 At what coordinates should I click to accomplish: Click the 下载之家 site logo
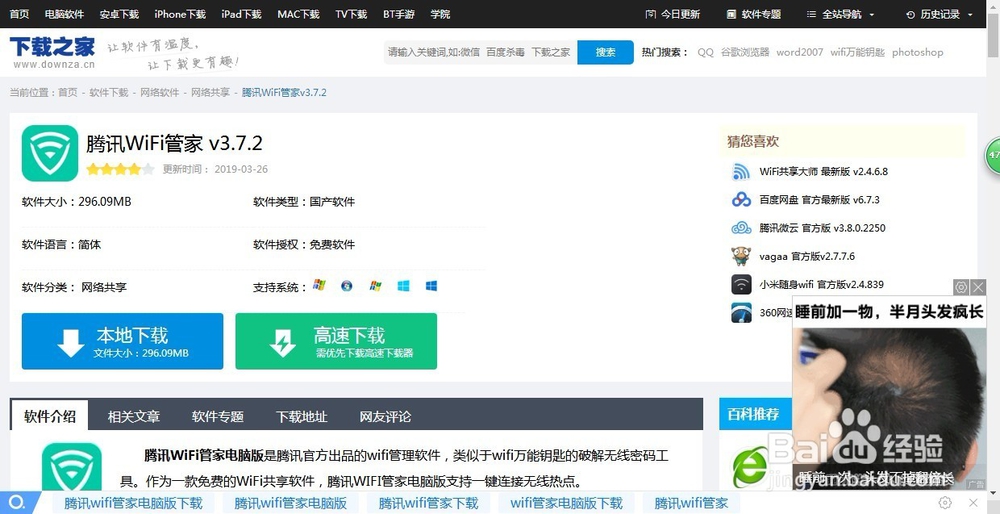(52, 52)
